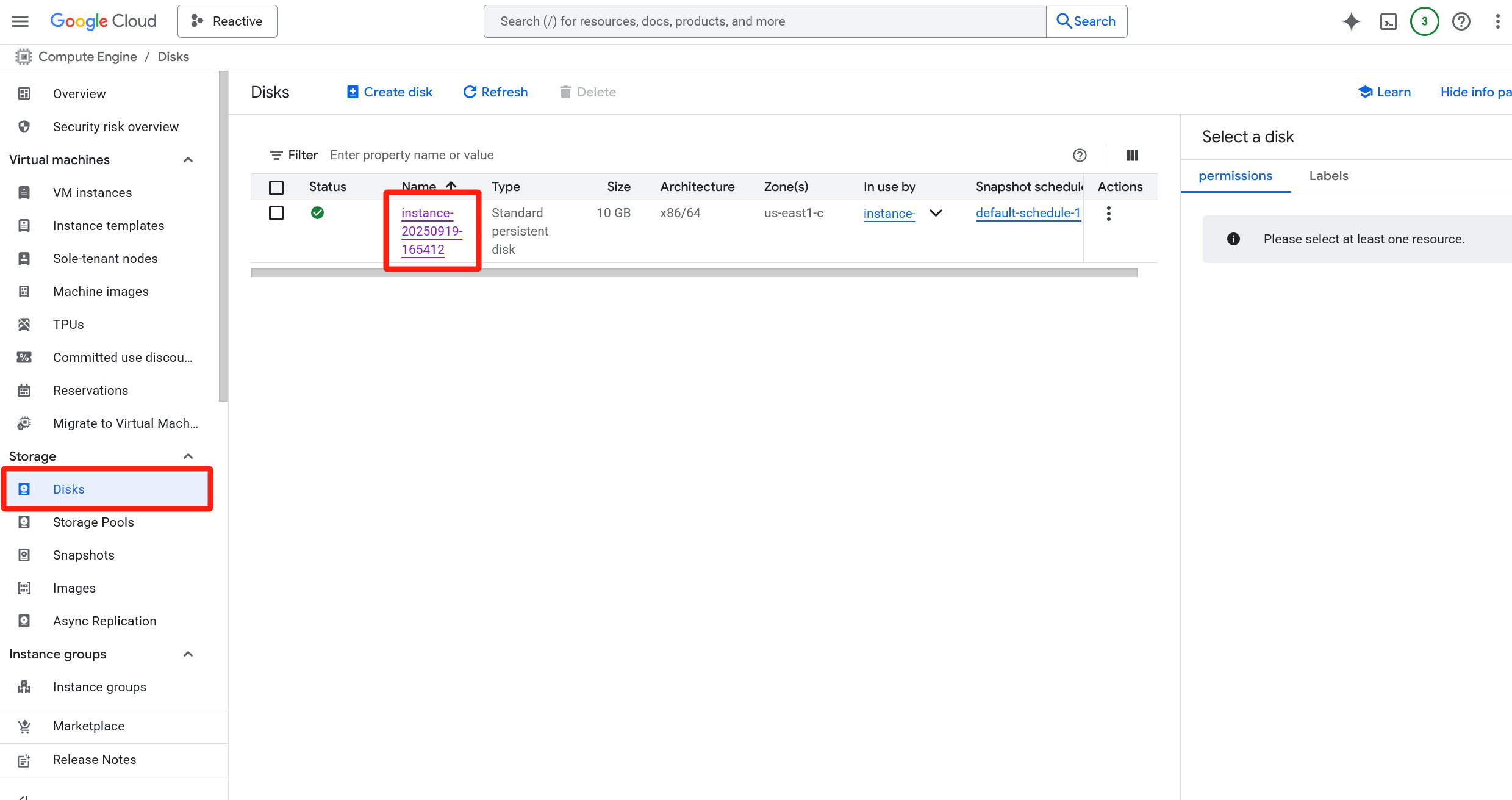1512x800 pixels.
Task: Expand the In use by dropdown arrow
Action: pos(936,213)
